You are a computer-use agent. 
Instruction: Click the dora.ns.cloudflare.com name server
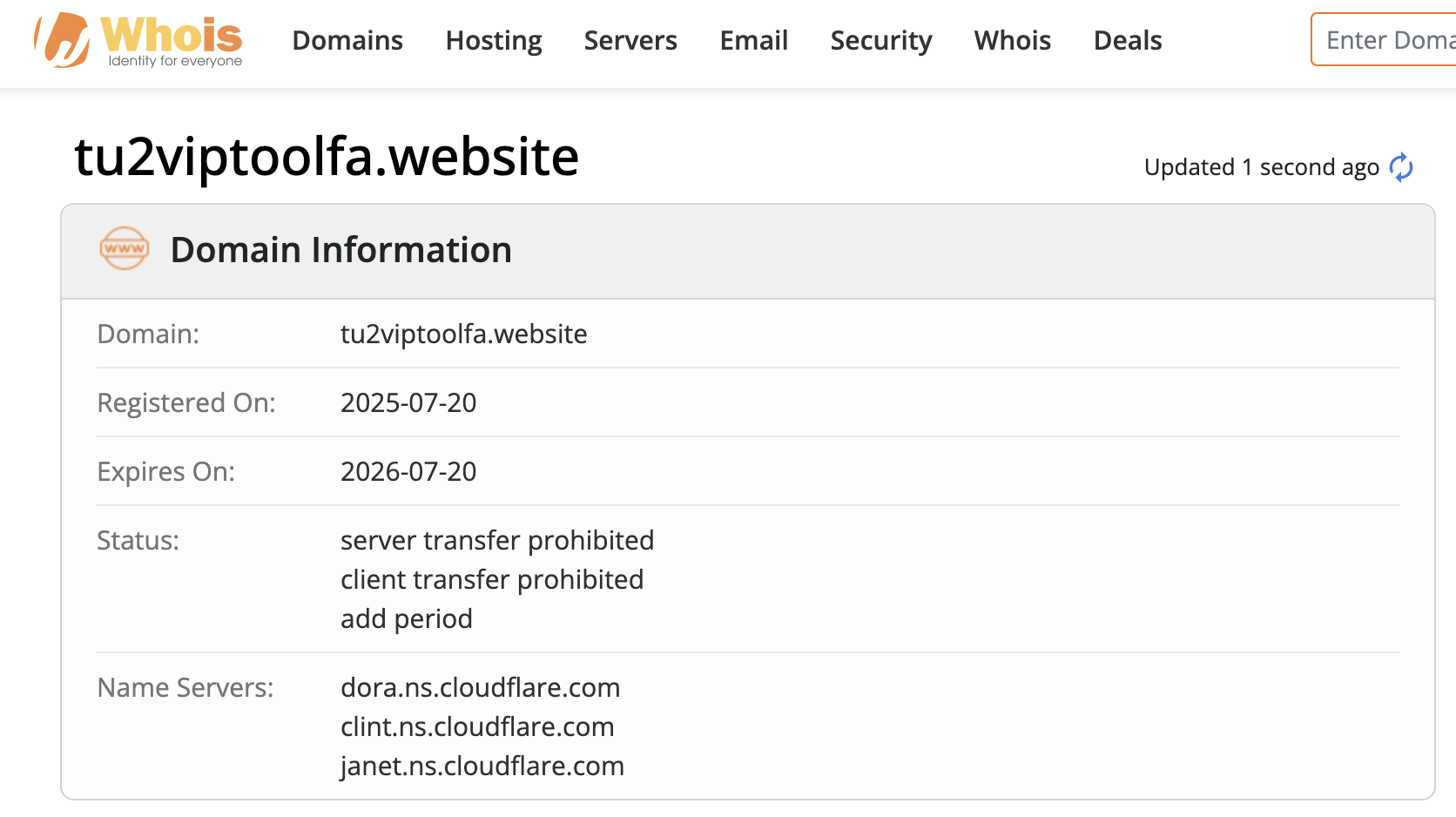480,688
